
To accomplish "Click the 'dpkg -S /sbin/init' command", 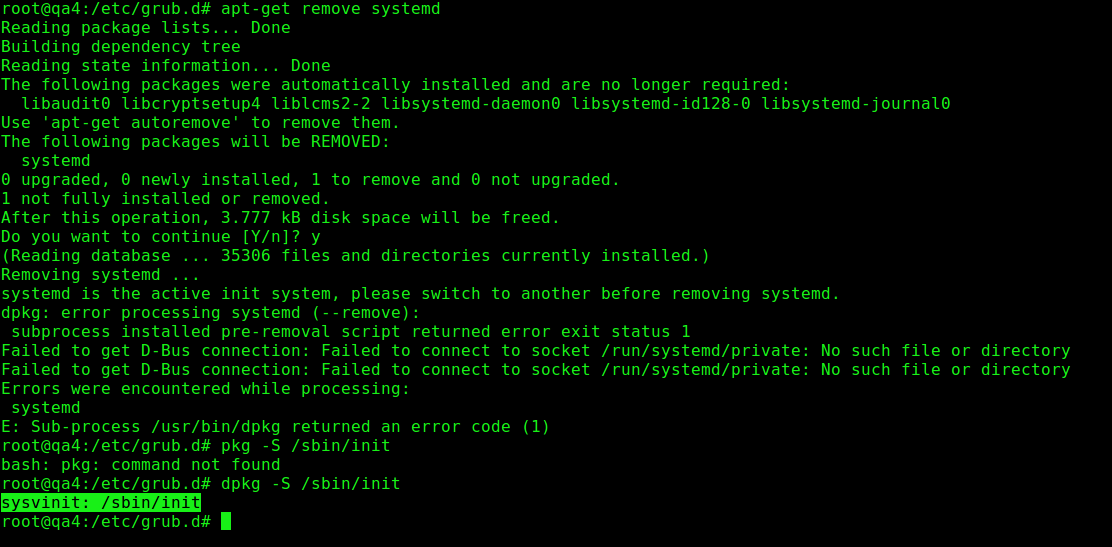I will pyautogui.click(x=310, y=484).
